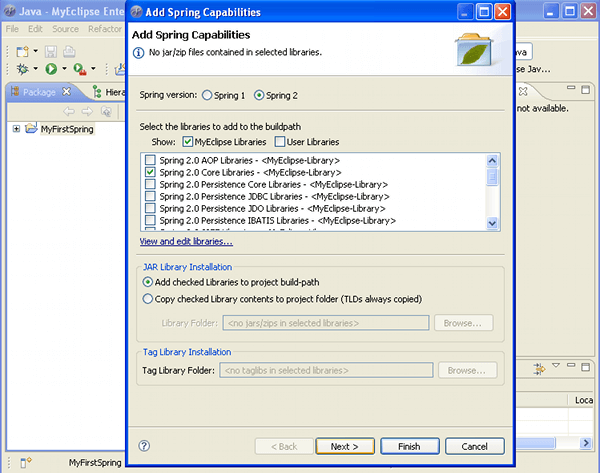Open the Refactor menu in MyEclipse
The height and width of the screenshot is (473, 600).
(105, 29)
